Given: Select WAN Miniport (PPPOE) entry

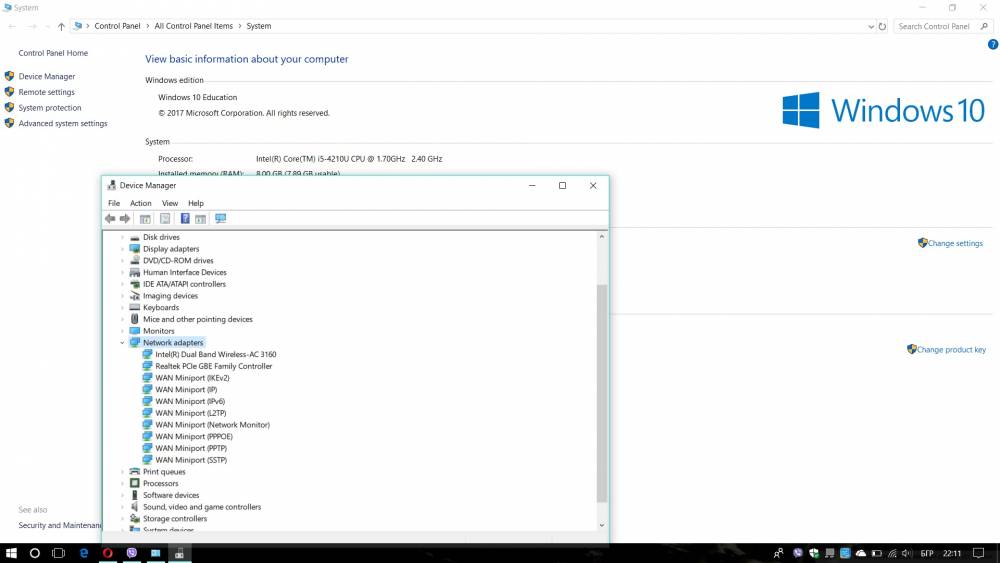Looking at the screenshot, I should click(x=194, y=436).
